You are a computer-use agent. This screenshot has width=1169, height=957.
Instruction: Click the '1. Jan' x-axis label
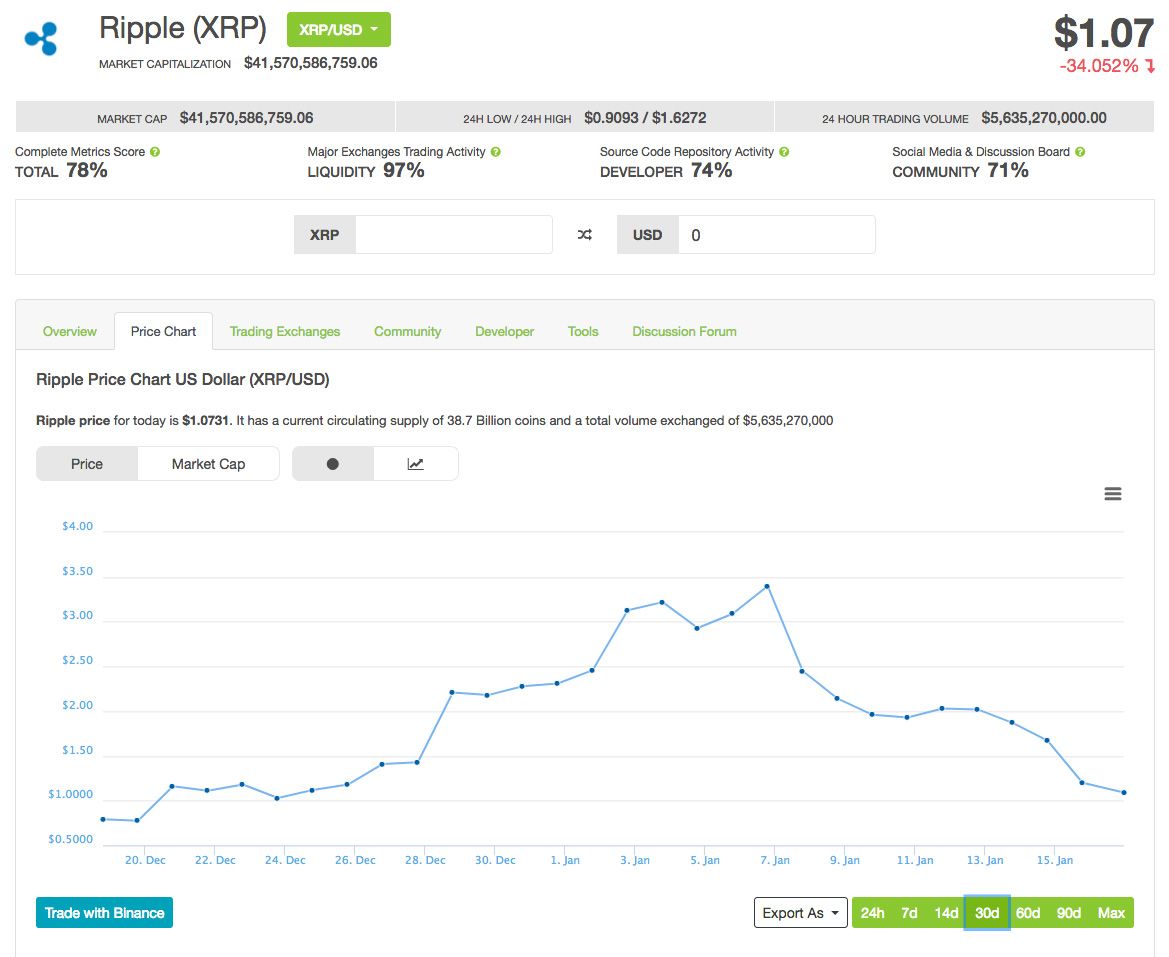pyautogui.click(x=565, y=860)
